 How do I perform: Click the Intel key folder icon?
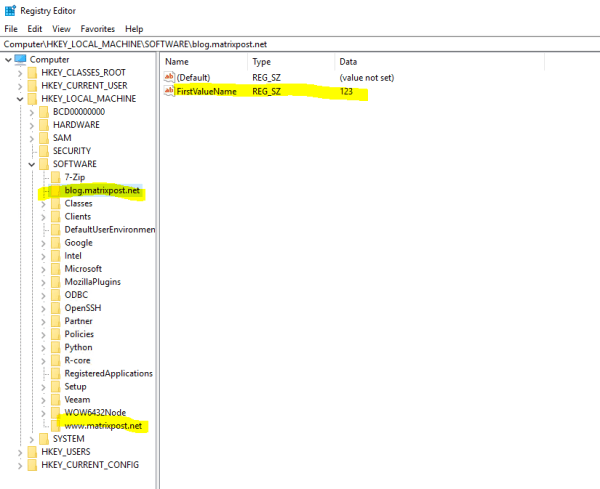(56, 256)
